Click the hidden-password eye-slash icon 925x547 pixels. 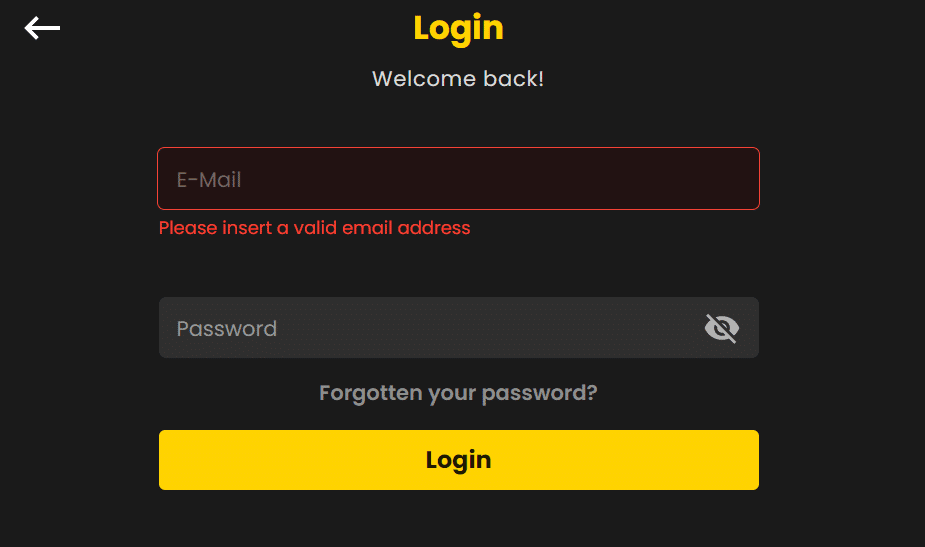(x=721, y=328)
